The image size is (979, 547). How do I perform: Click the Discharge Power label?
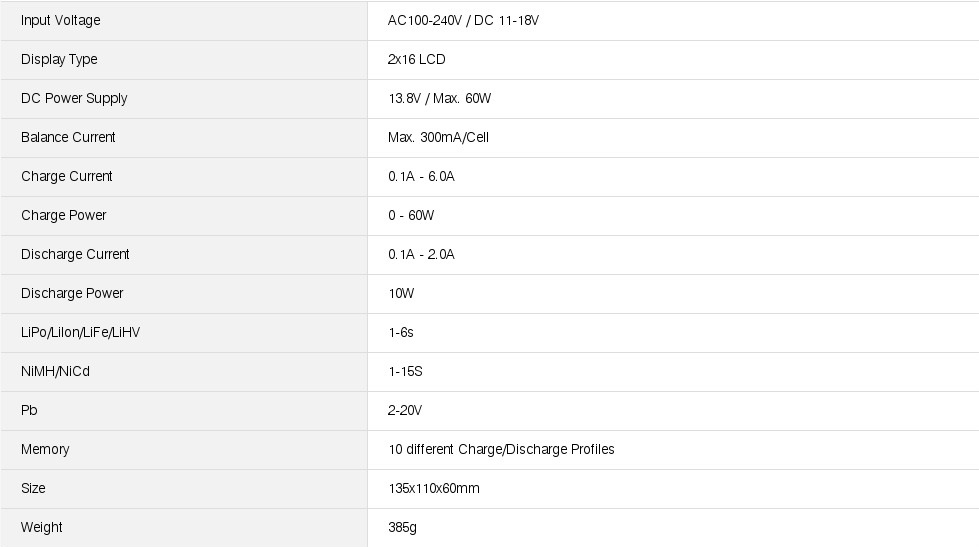(x=72, y=293)
